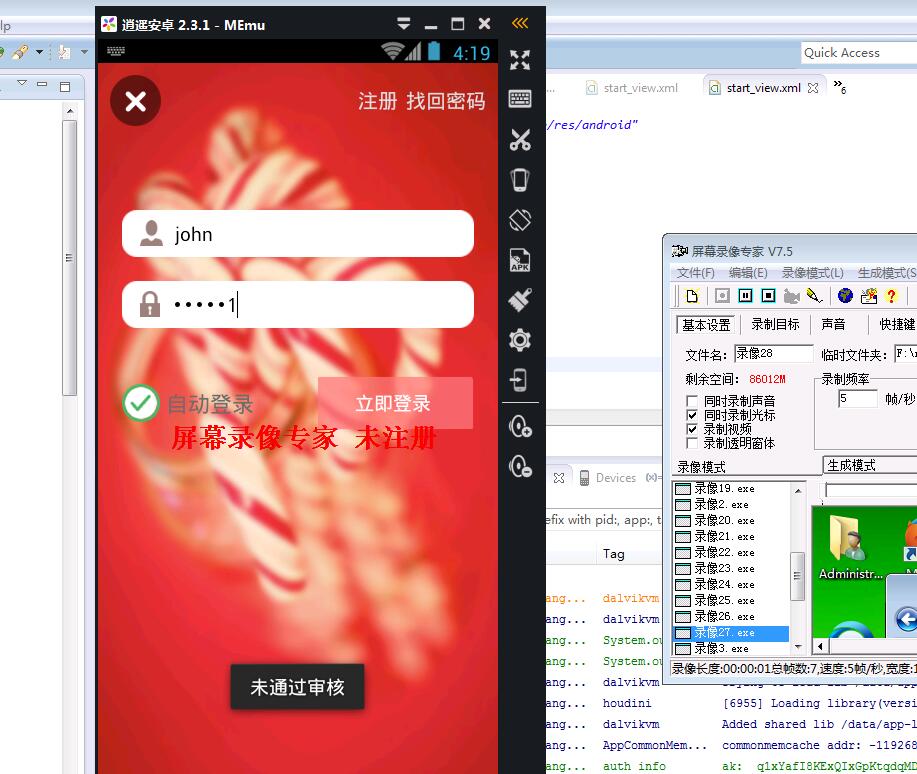Click the pen icon in screen recorder toolbar
Viewport: 917px width, 774px height.
(x=814, y=296)
